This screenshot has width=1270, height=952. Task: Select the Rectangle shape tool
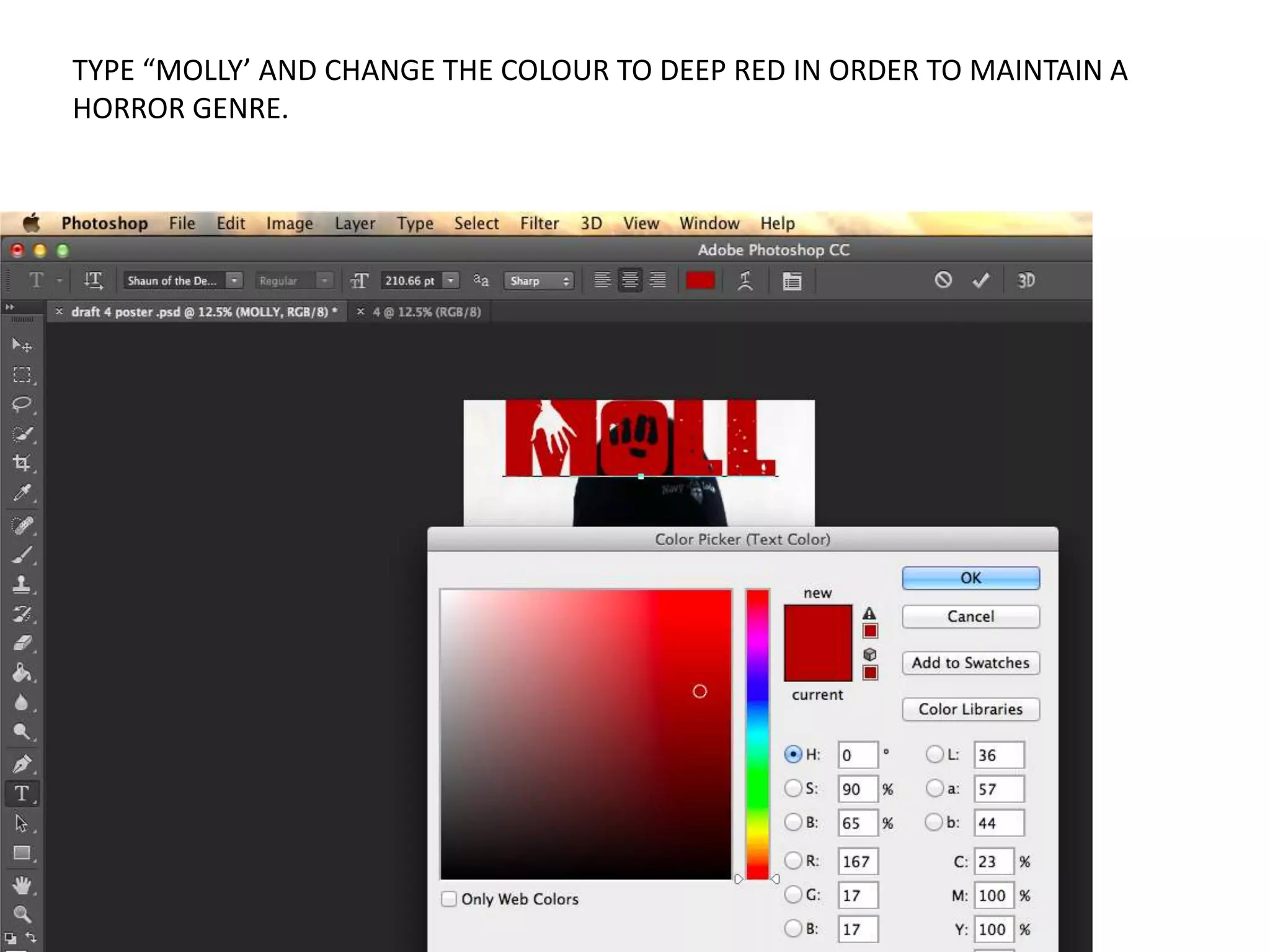[x=22, y=853]
